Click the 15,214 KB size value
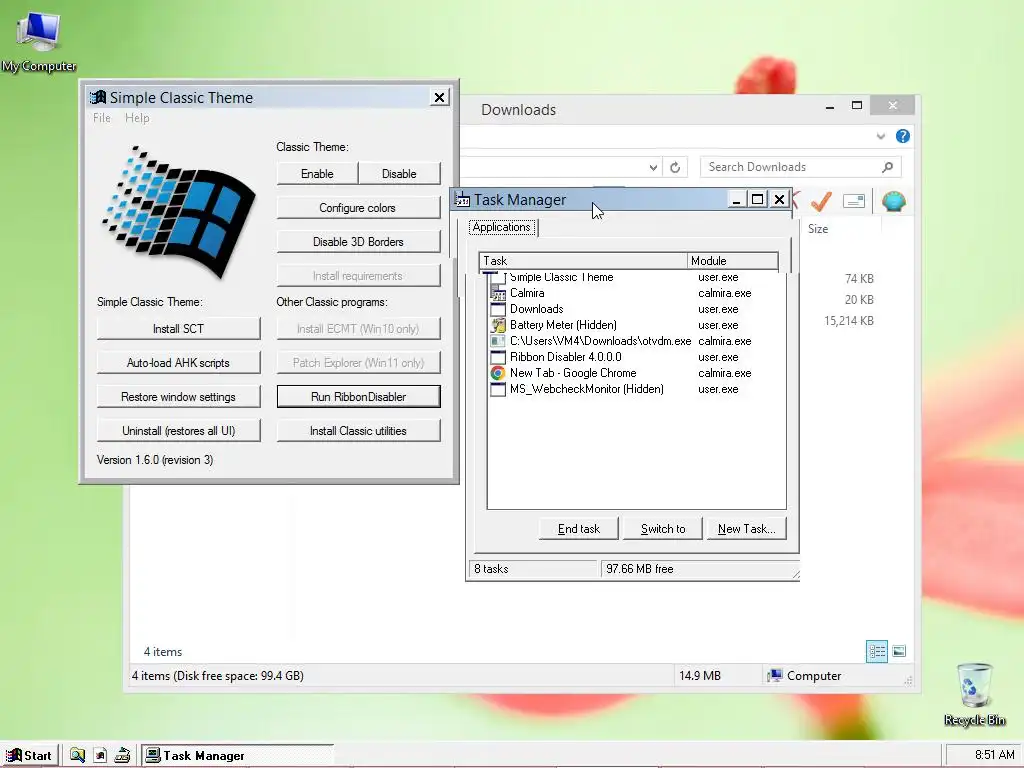Image resolution: width=1024 pixels, height=768 pixels. (x=848, y=321)
